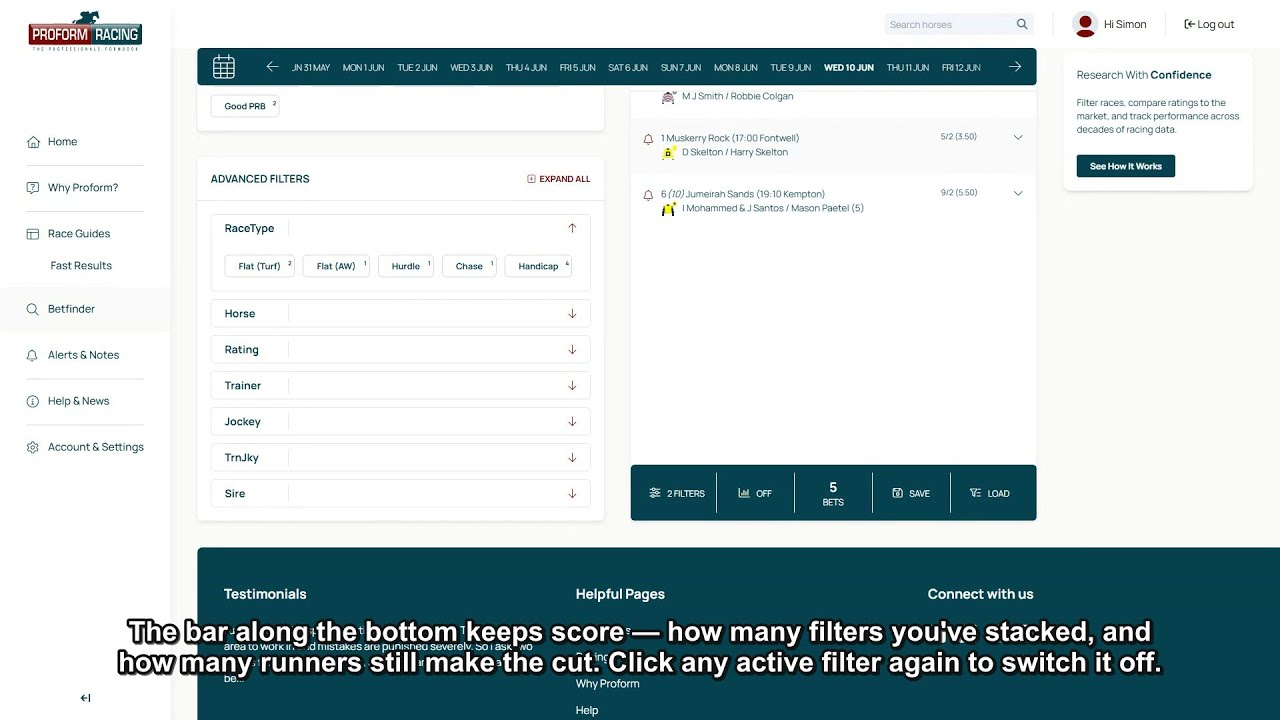The height and width of the screenshot is (720, 1280).
Task: Click the search magnifier icon
Action: click(1022, 24)
